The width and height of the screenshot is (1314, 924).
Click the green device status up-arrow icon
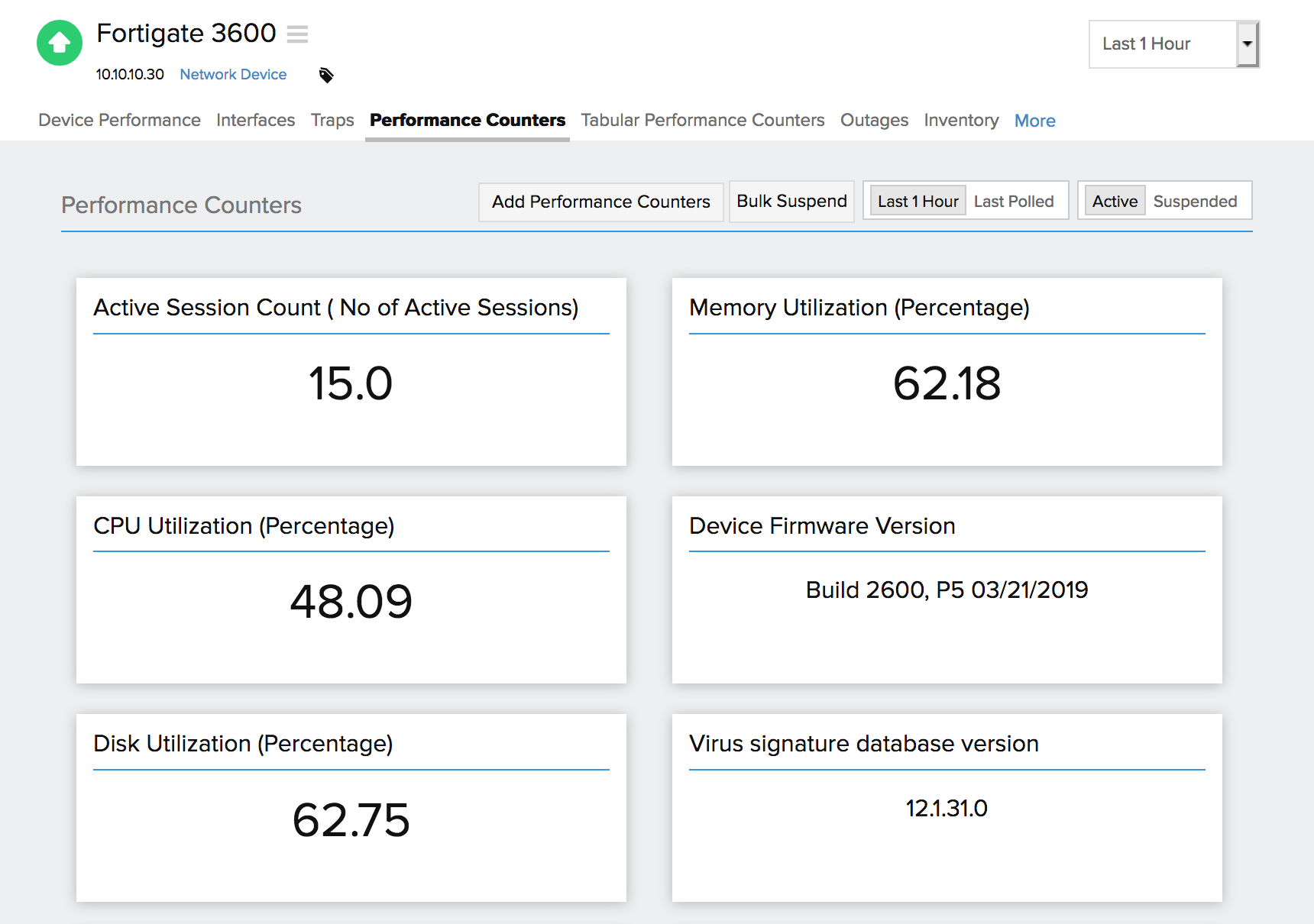click(x=60, y=43)
